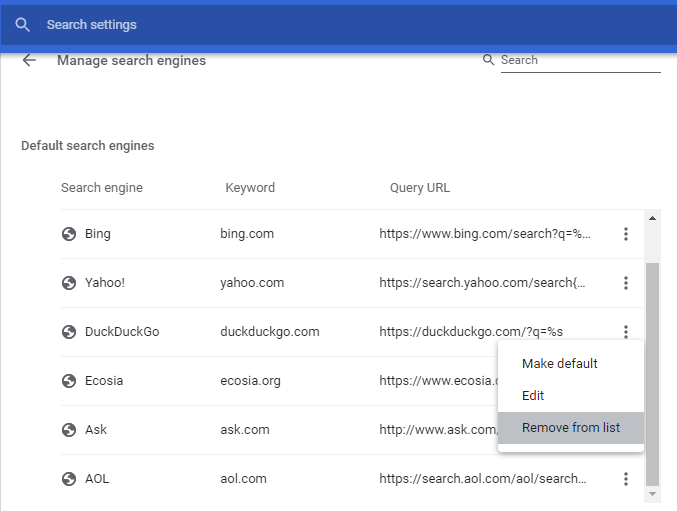Click the globe icon beside DuckDuckGo
This screenshot has height=511, width=677.
tap(69, 332)
